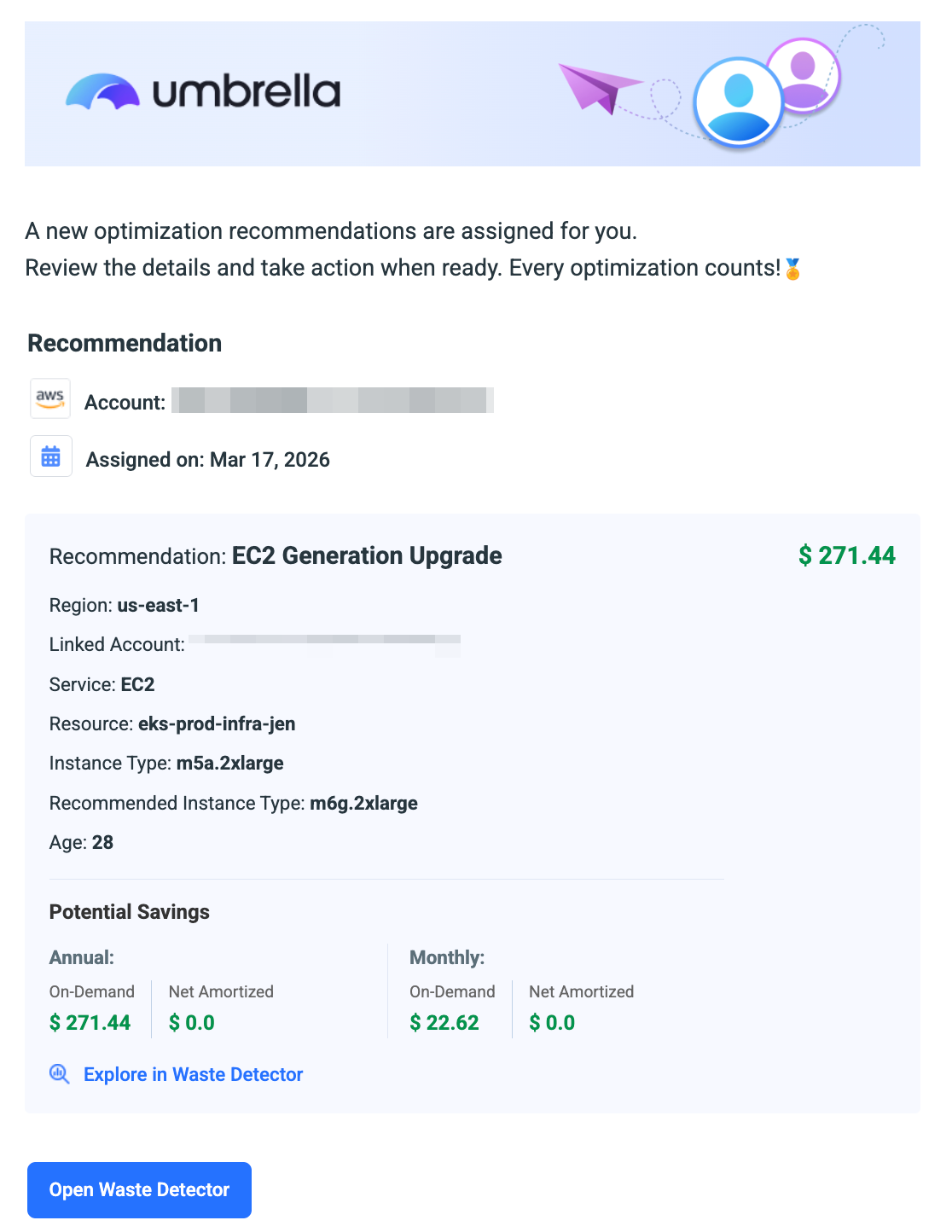Click the AWS logo icon

50,398
